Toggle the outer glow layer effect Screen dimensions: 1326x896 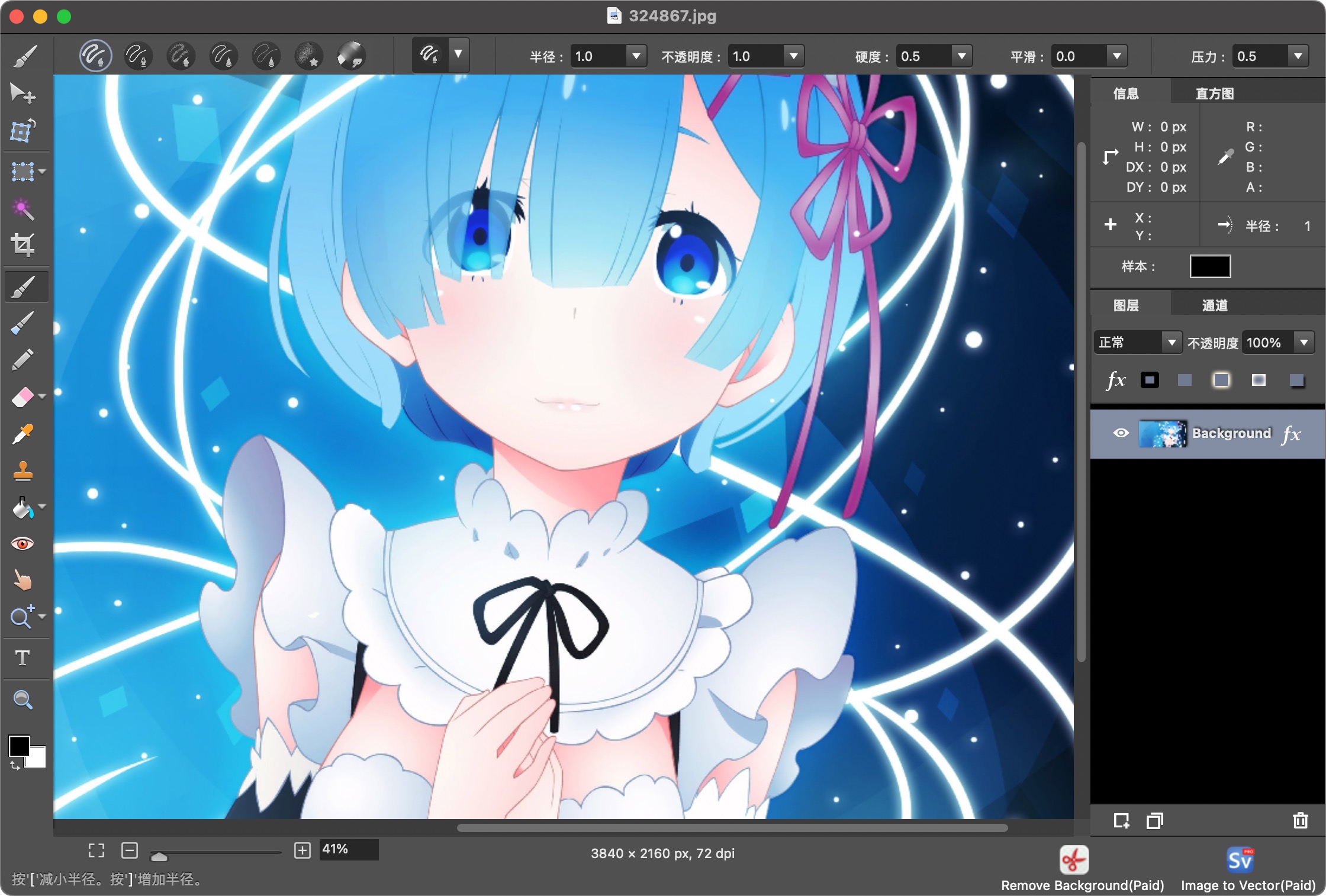(x=1221, y=380)
